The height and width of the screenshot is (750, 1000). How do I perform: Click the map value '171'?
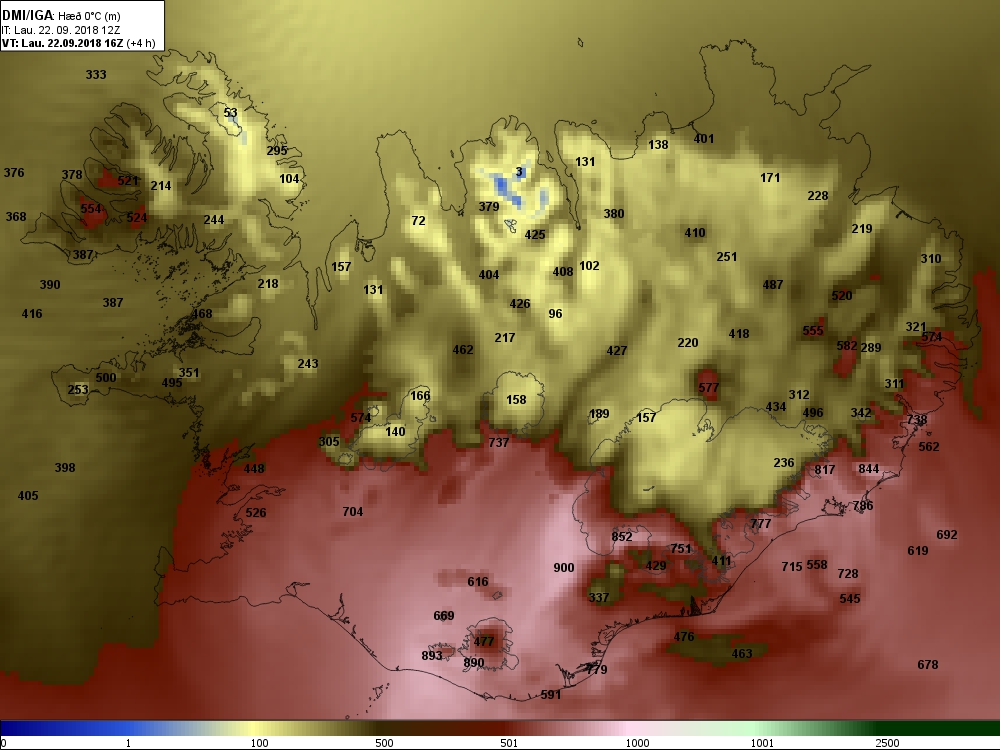(x=770, y=178)
